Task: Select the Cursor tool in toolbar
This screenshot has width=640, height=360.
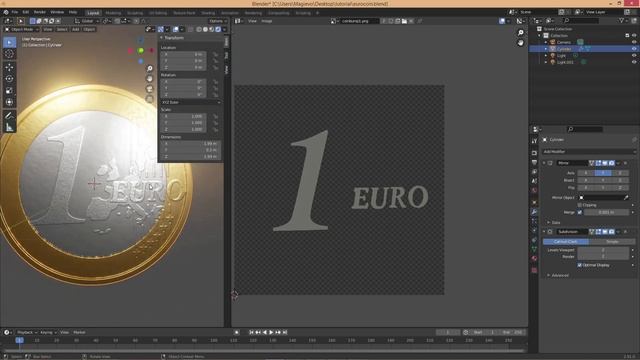Action: pyautogui.click(x=9, y=54)
